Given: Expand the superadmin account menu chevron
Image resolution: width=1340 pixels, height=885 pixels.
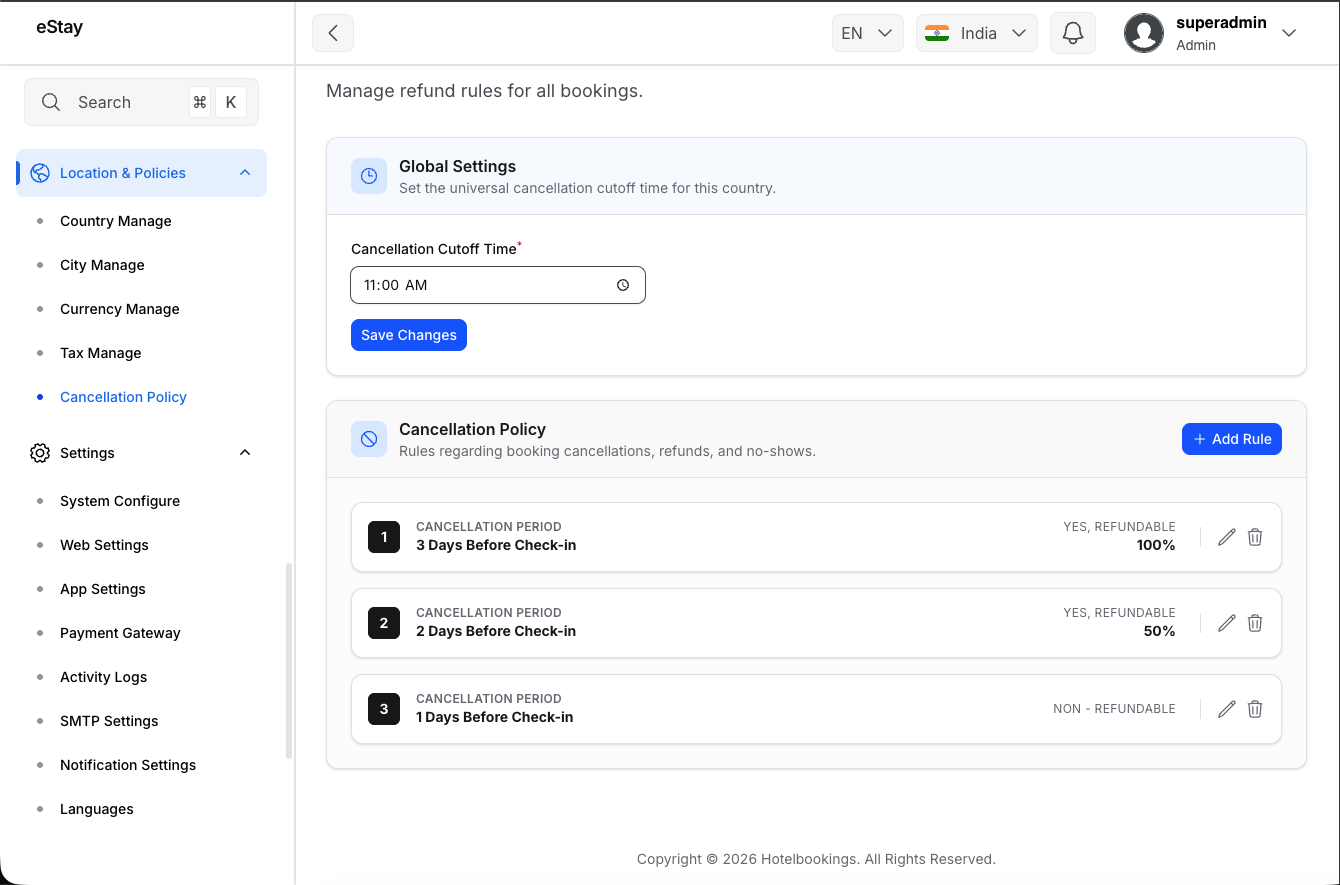Looking at the screenshot, I should point(1289,33).
